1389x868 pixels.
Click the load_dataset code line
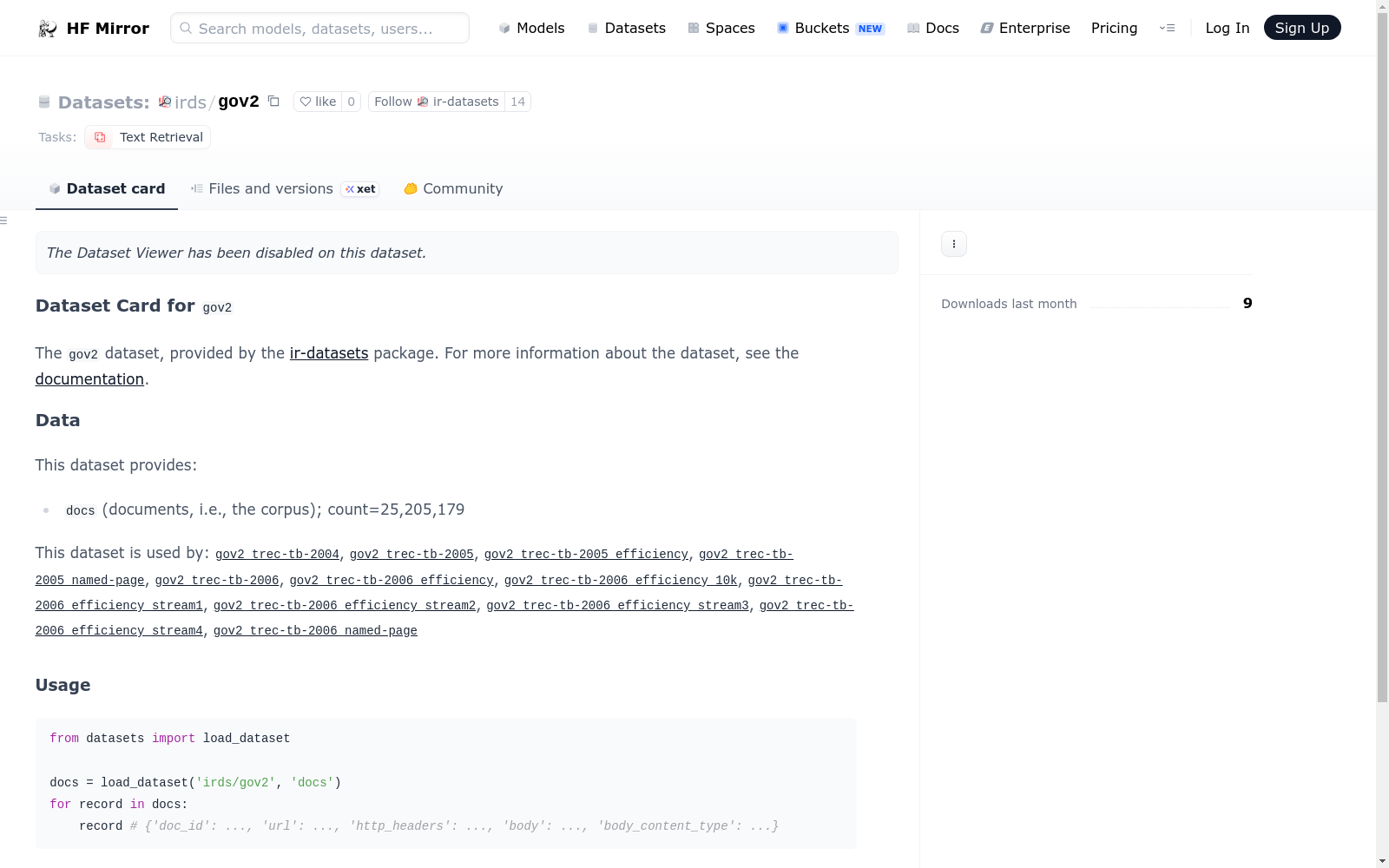pos(195,783)
